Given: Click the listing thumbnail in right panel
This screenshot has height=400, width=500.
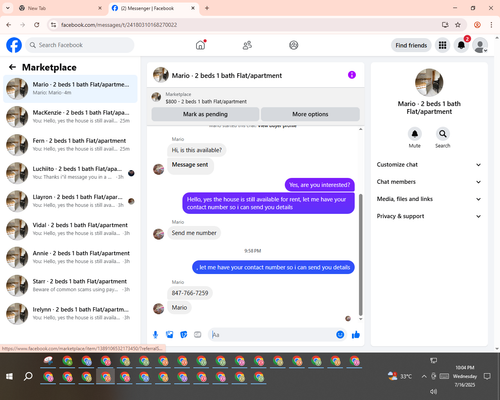Looking at the screenshot, I should 429,82.
